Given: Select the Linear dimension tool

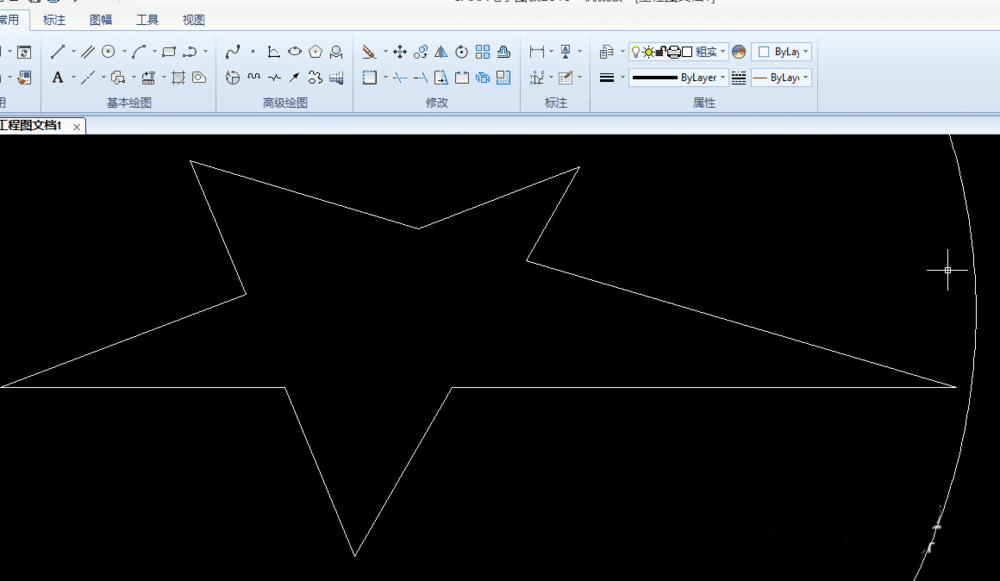Looking at the screenshot, I should pyautogui.click(x=537, y=52).
